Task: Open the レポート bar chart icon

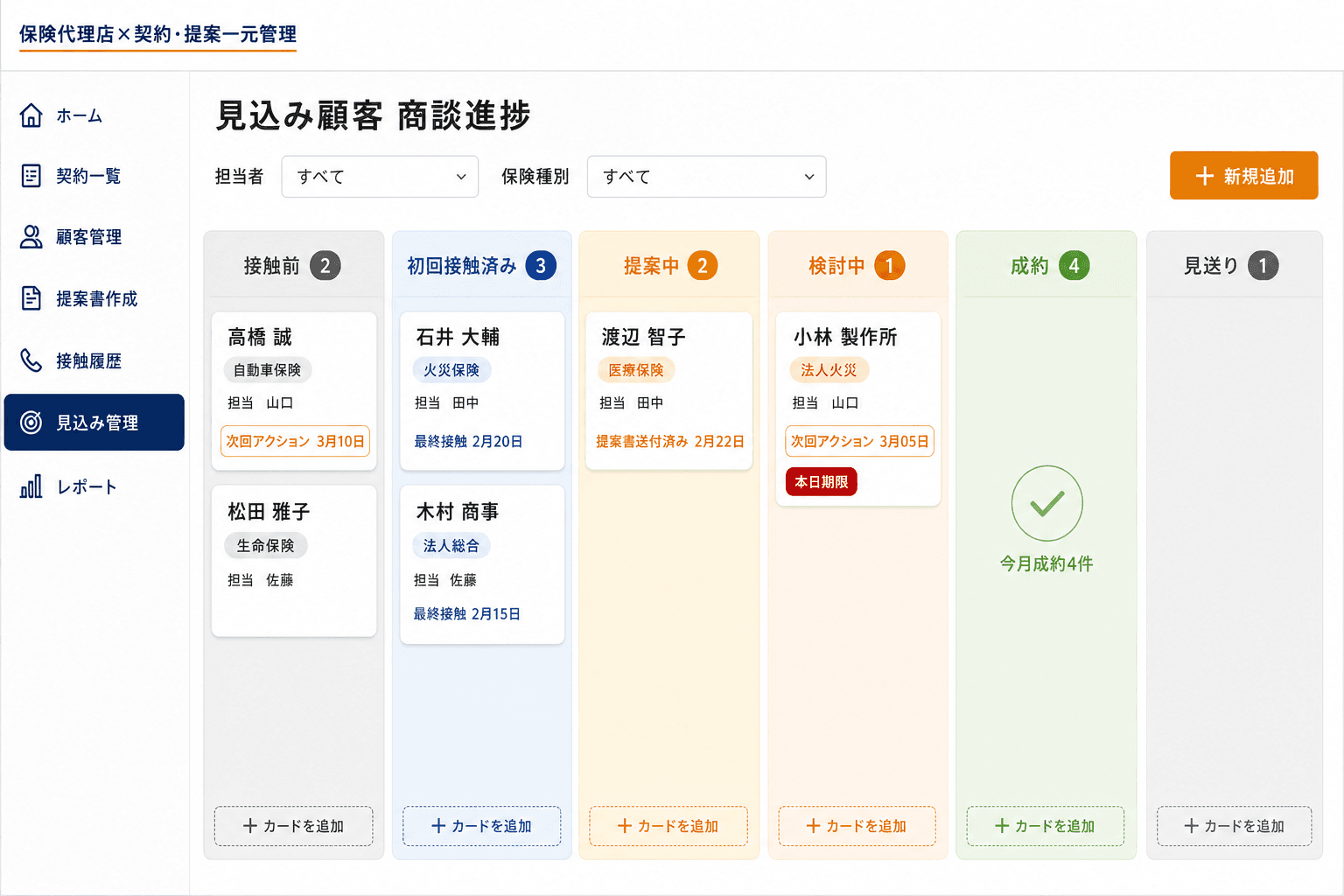Action: [31, 486]
